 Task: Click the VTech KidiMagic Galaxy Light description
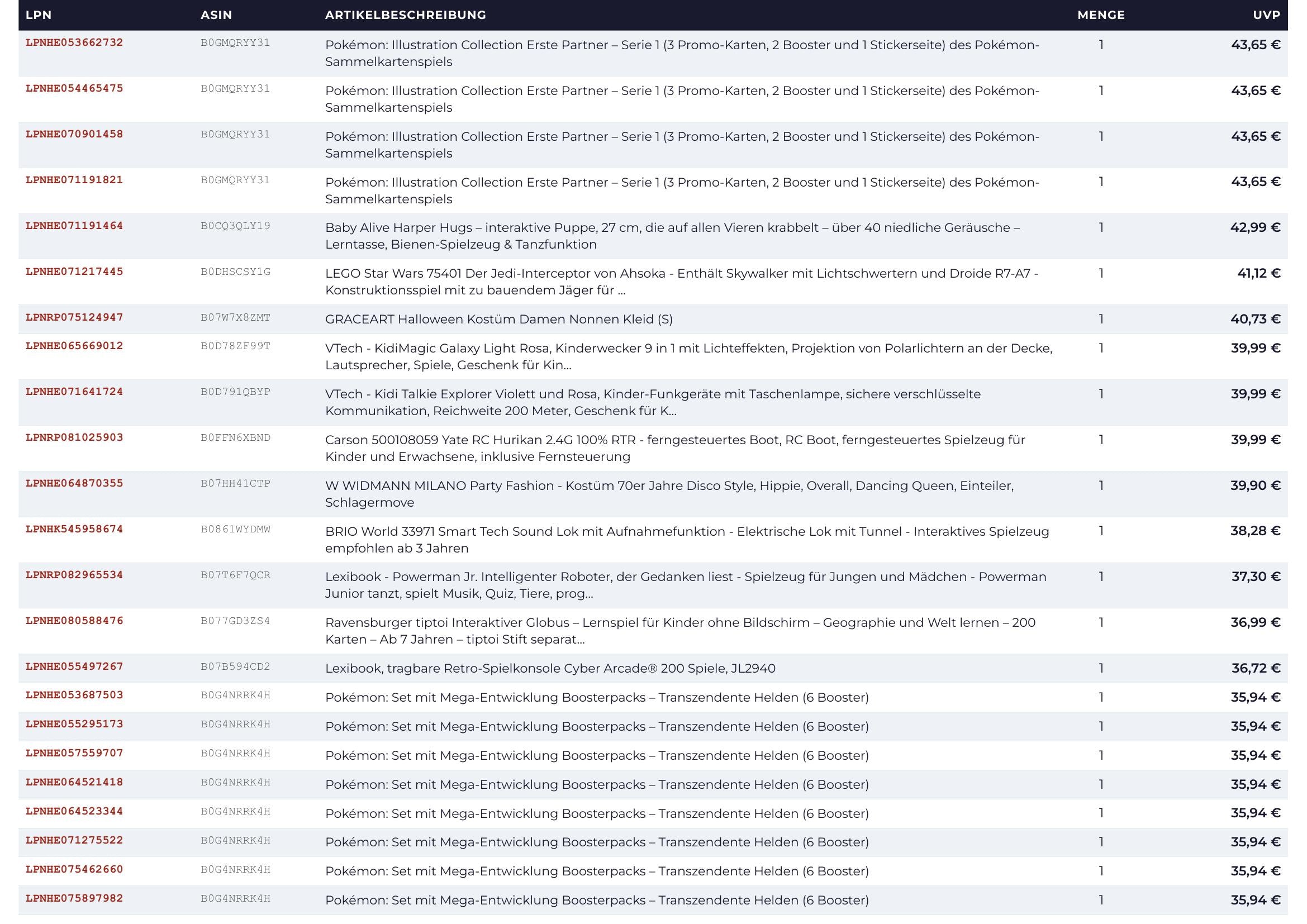689,356
